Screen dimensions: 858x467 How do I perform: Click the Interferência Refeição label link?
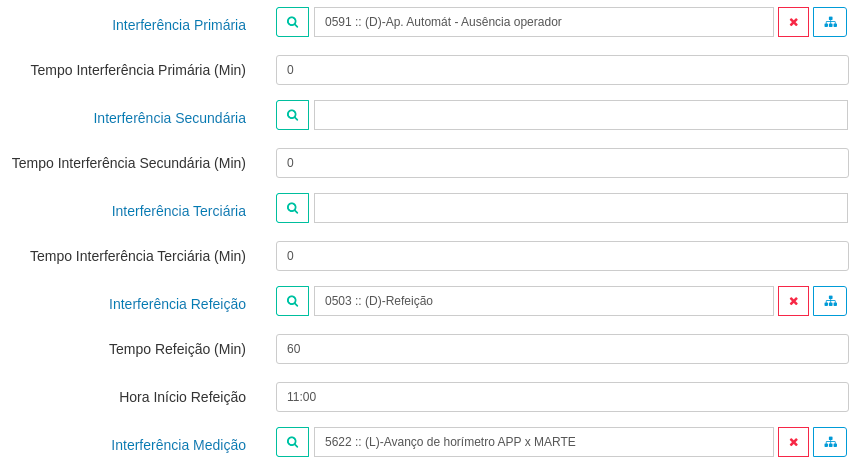point(177,304)
